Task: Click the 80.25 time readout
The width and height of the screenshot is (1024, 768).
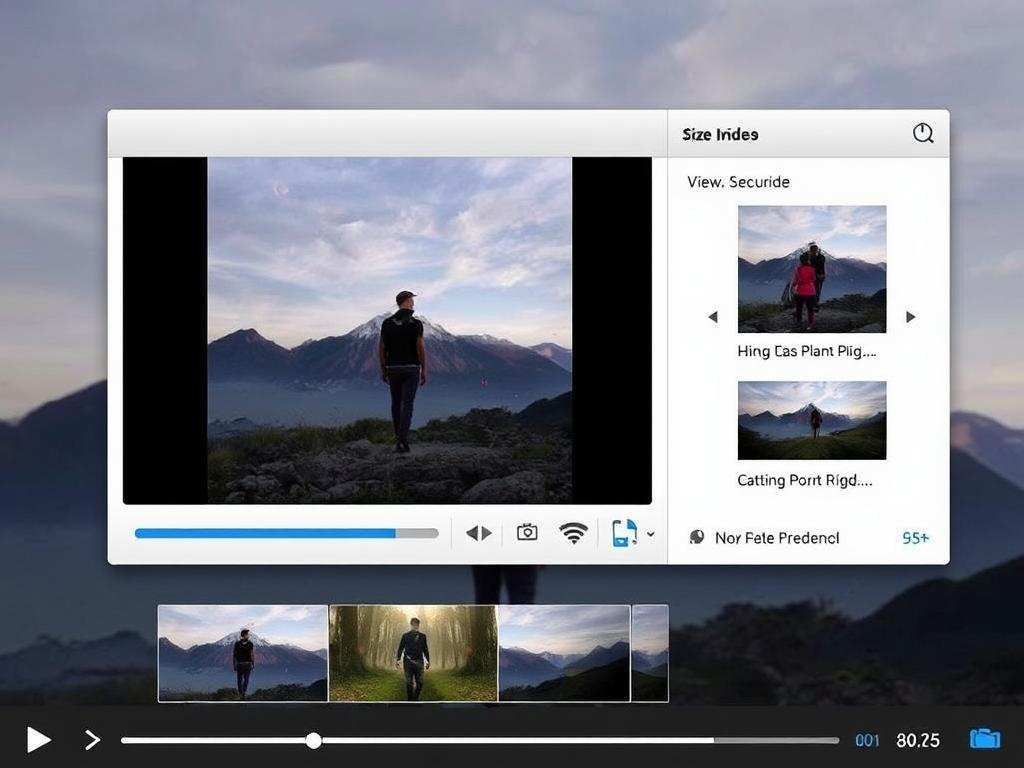Action: pos(918,741)
